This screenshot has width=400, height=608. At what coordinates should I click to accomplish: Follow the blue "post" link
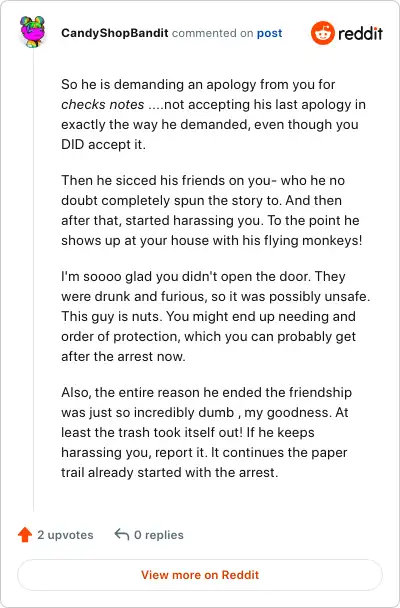point(270,33)
